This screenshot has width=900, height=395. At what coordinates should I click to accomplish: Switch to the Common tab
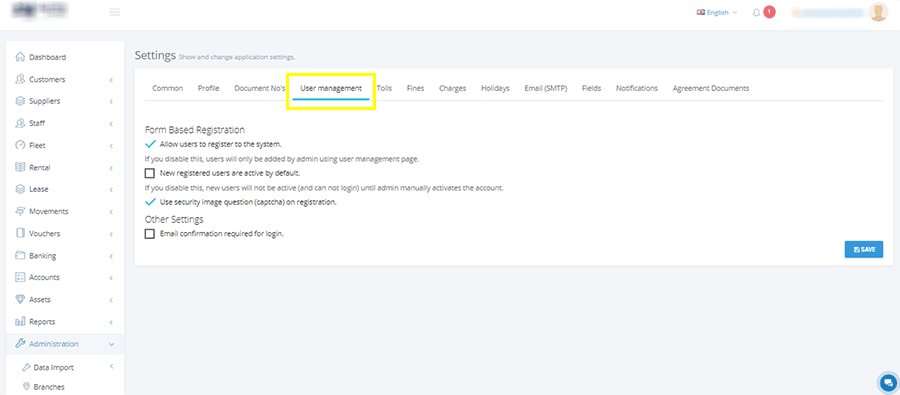pos(168,88)
